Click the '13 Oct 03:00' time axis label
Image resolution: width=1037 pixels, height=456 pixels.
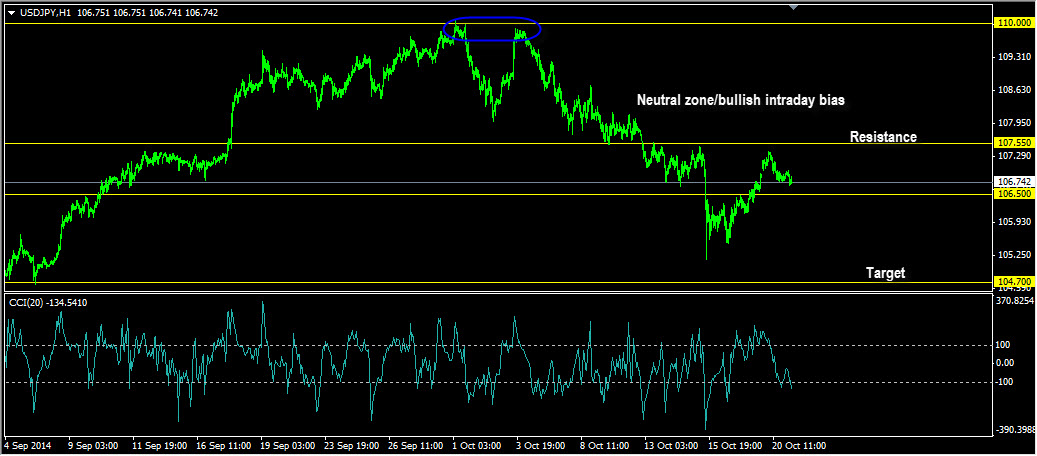tap(672, 446)
